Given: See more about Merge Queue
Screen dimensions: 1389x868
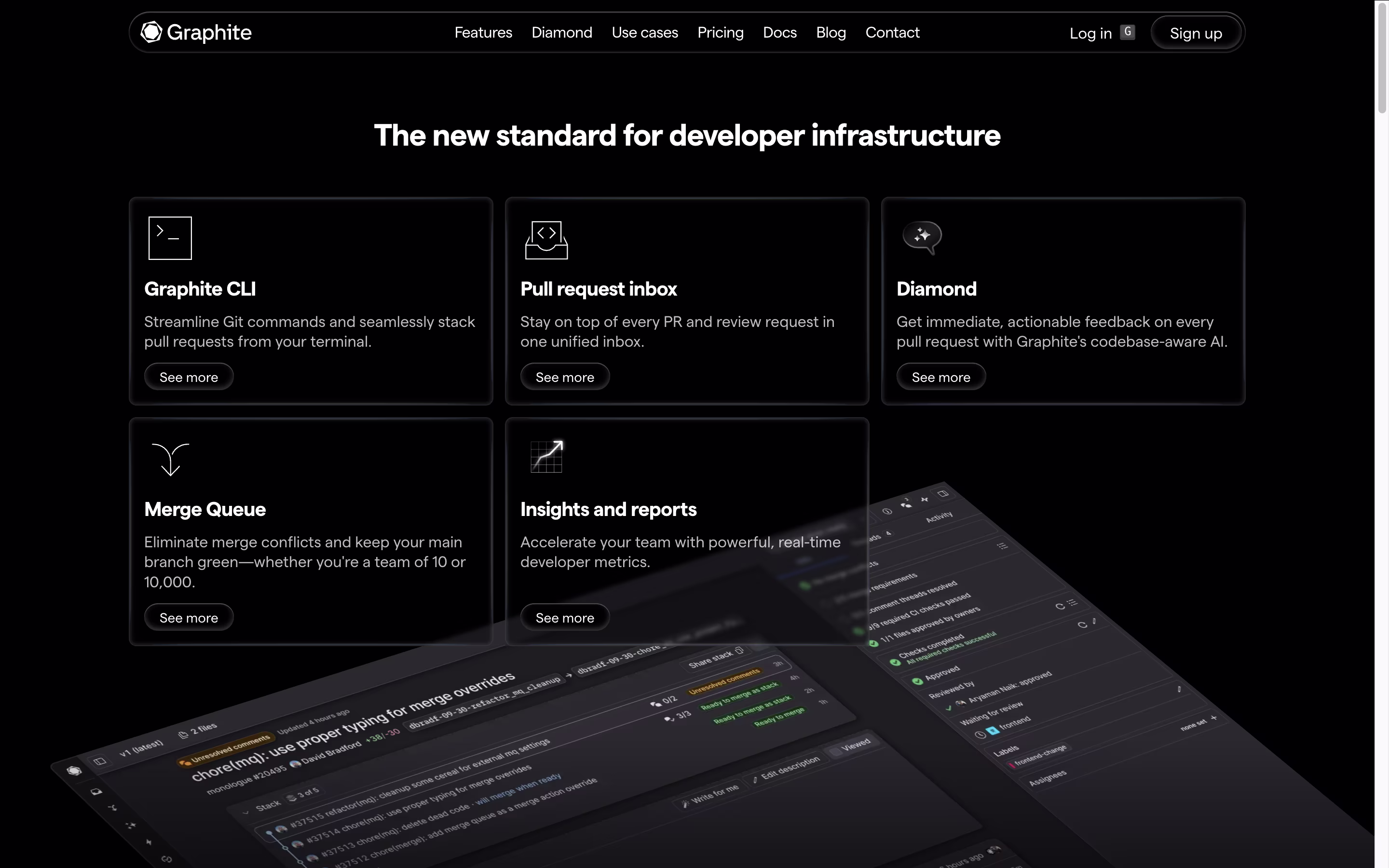Looking at the screenshot, I should (x=189, y=617).
